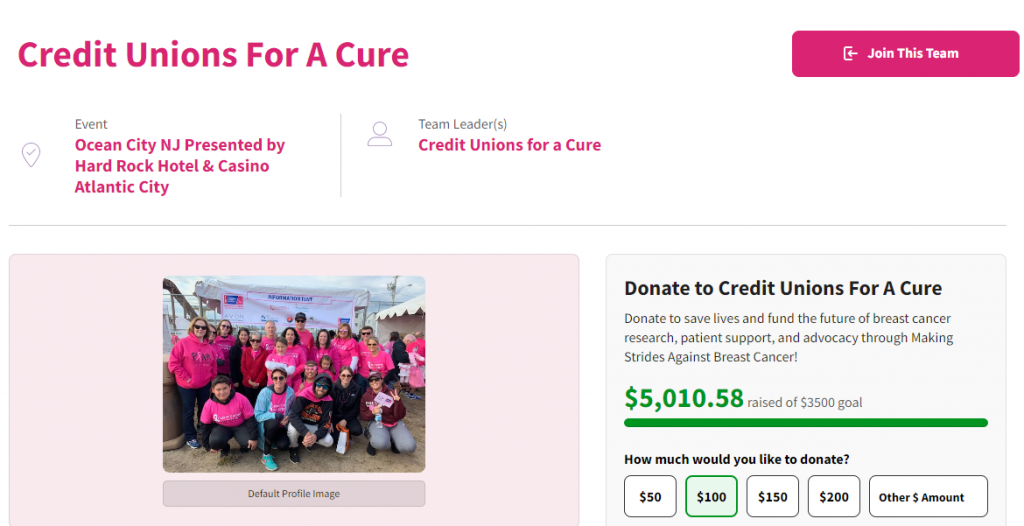
Task: Click the donation description paragraph
Action: pos(788,338)
